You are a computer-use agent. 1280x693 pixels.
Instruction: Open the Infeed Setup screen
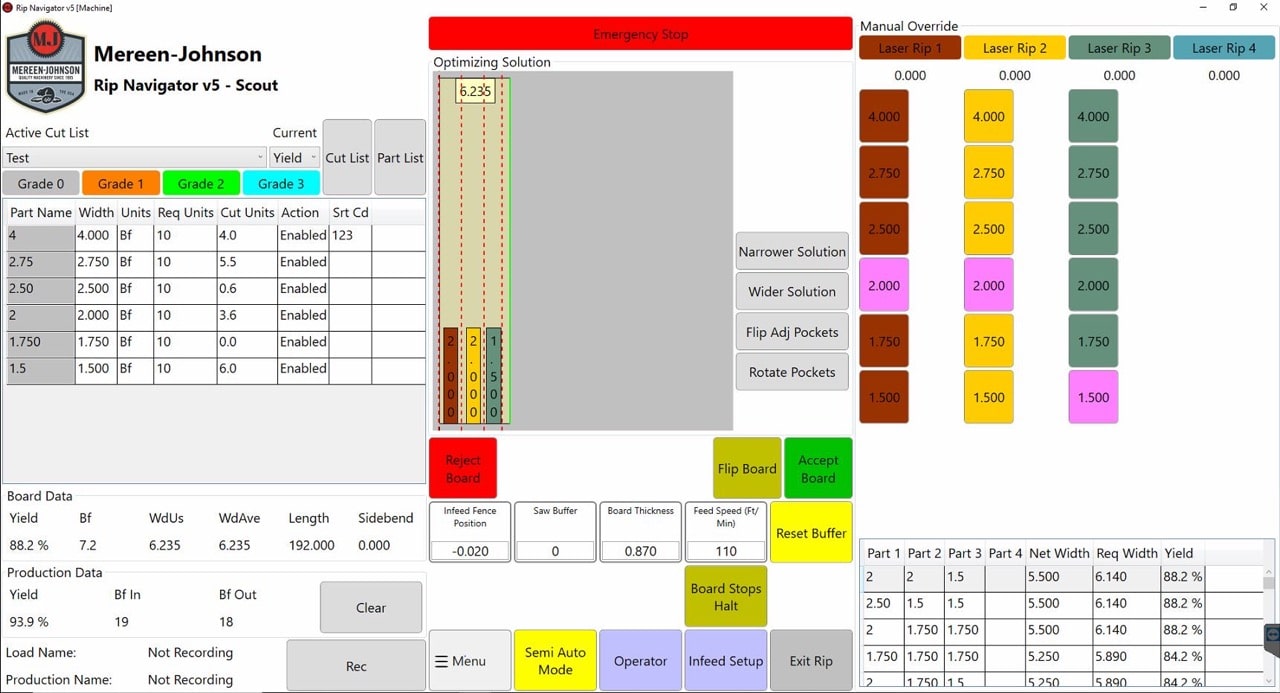coord(726,661)
